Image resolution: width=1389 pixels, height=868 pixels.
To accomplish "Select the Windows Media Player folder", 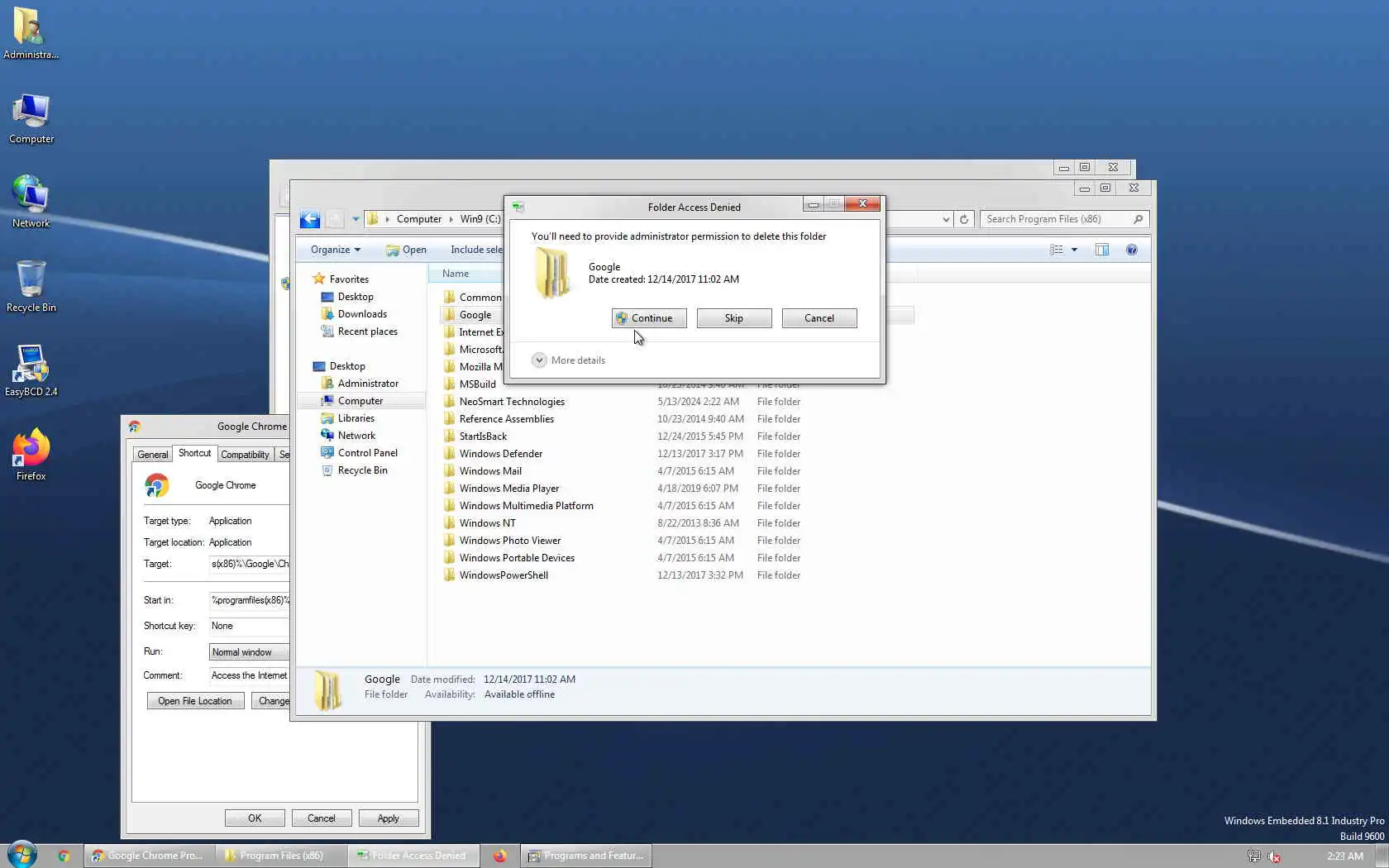I will coord(508,489).
